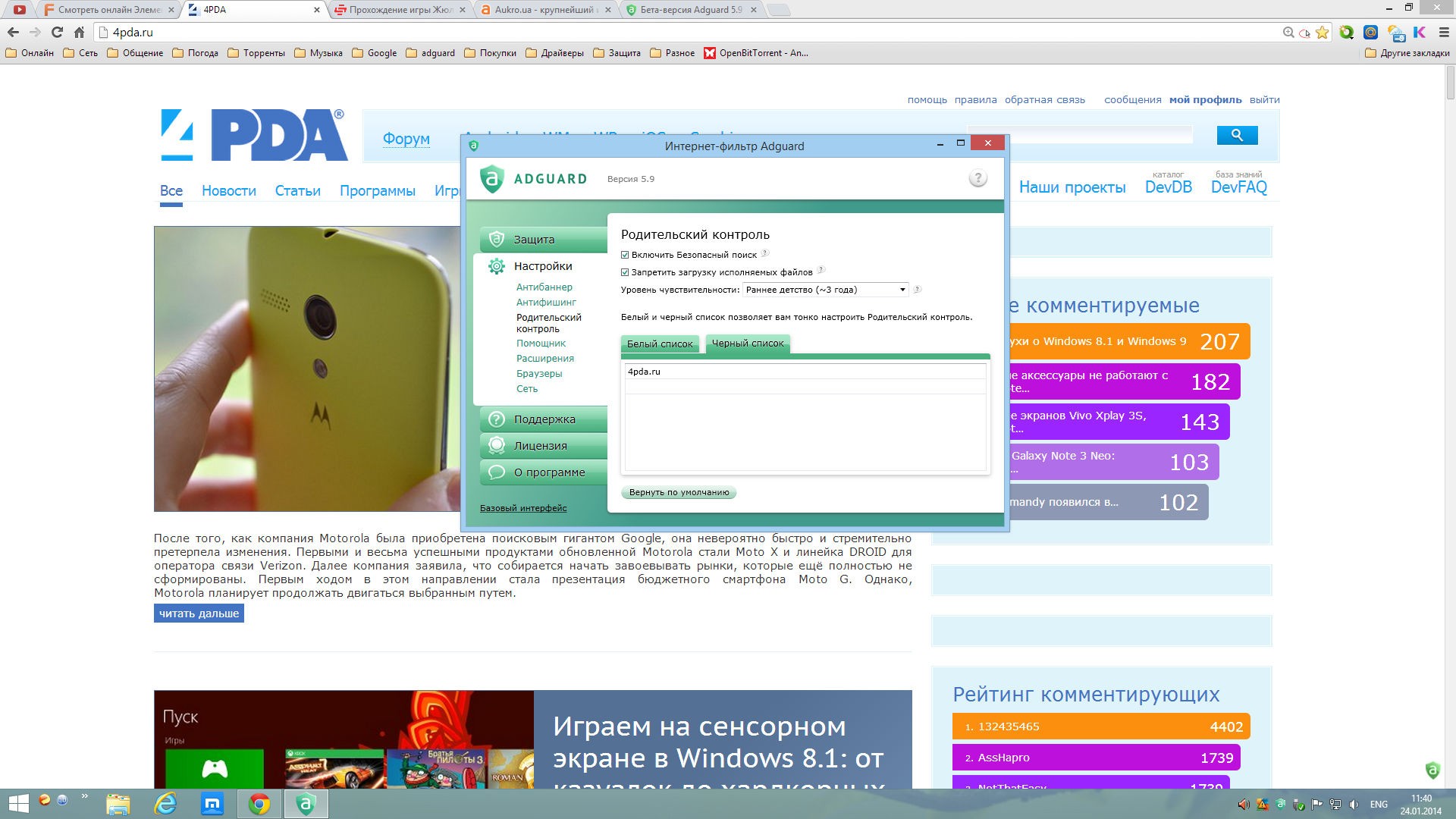
Task: Open the Расширения settings section
Action: coord(545,359)
